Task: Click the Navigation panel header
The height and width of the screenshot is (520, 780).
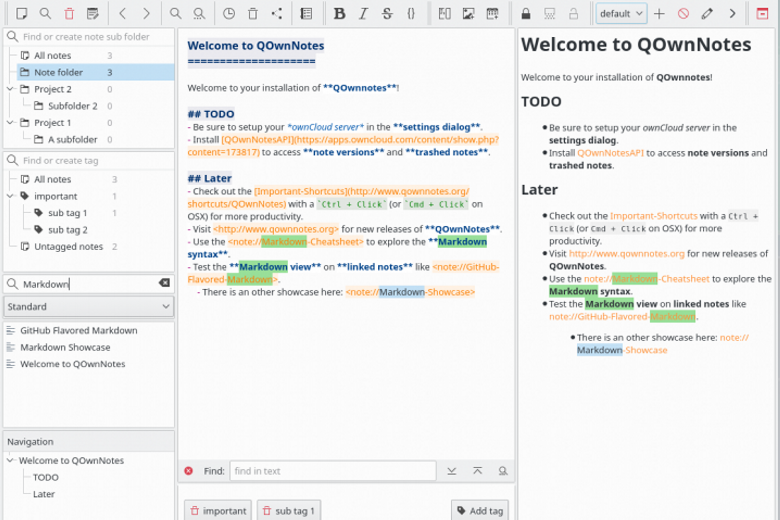Action: [89, 442]
